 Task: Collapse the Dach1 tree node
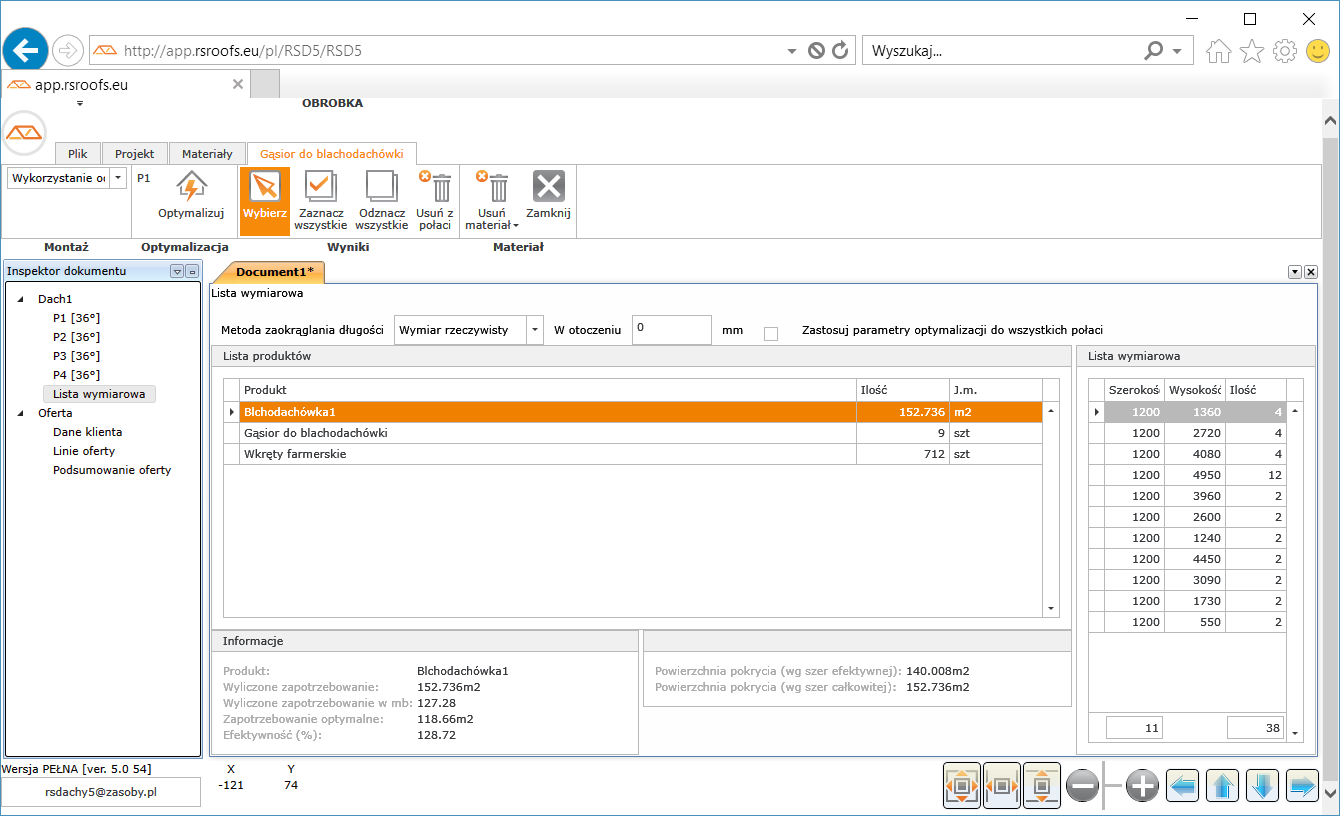click(x=21, y=299)
